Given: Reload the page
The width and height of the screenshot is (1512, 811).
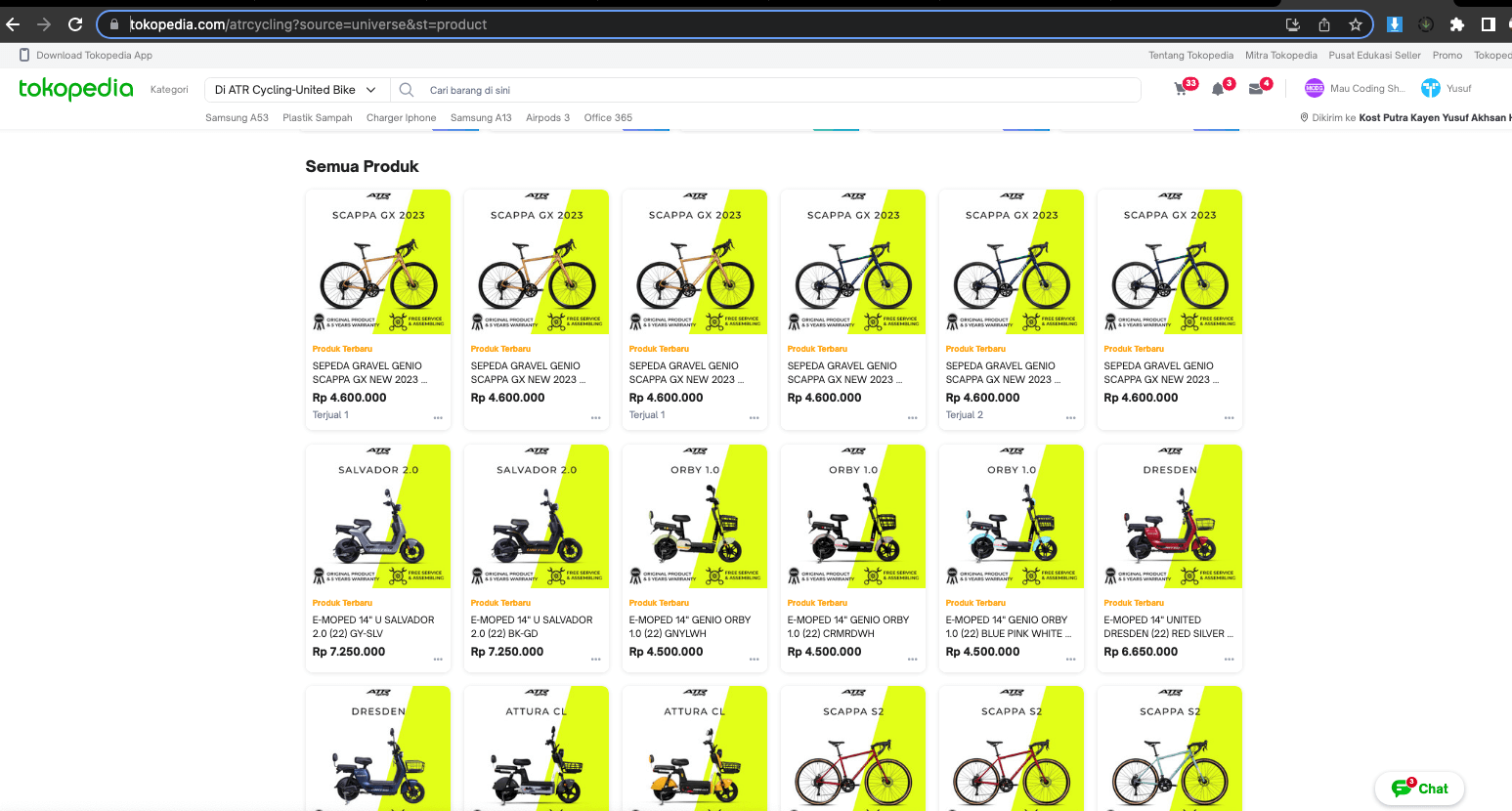Looking at the screenshot, I should 75,24.
